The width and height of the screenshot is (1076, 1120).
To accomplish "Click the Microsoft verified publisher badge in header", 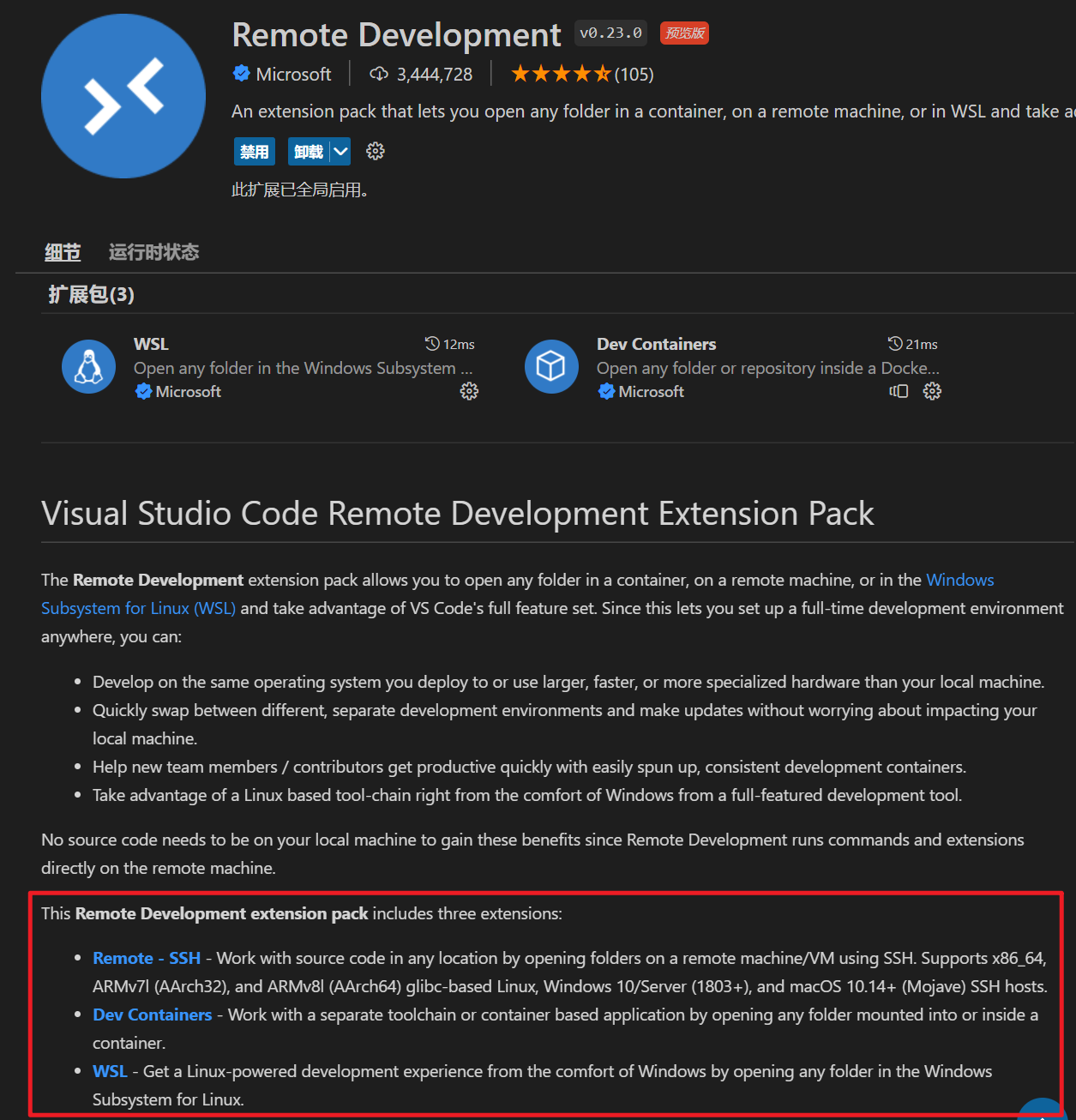I will click(x=242, y=74).
